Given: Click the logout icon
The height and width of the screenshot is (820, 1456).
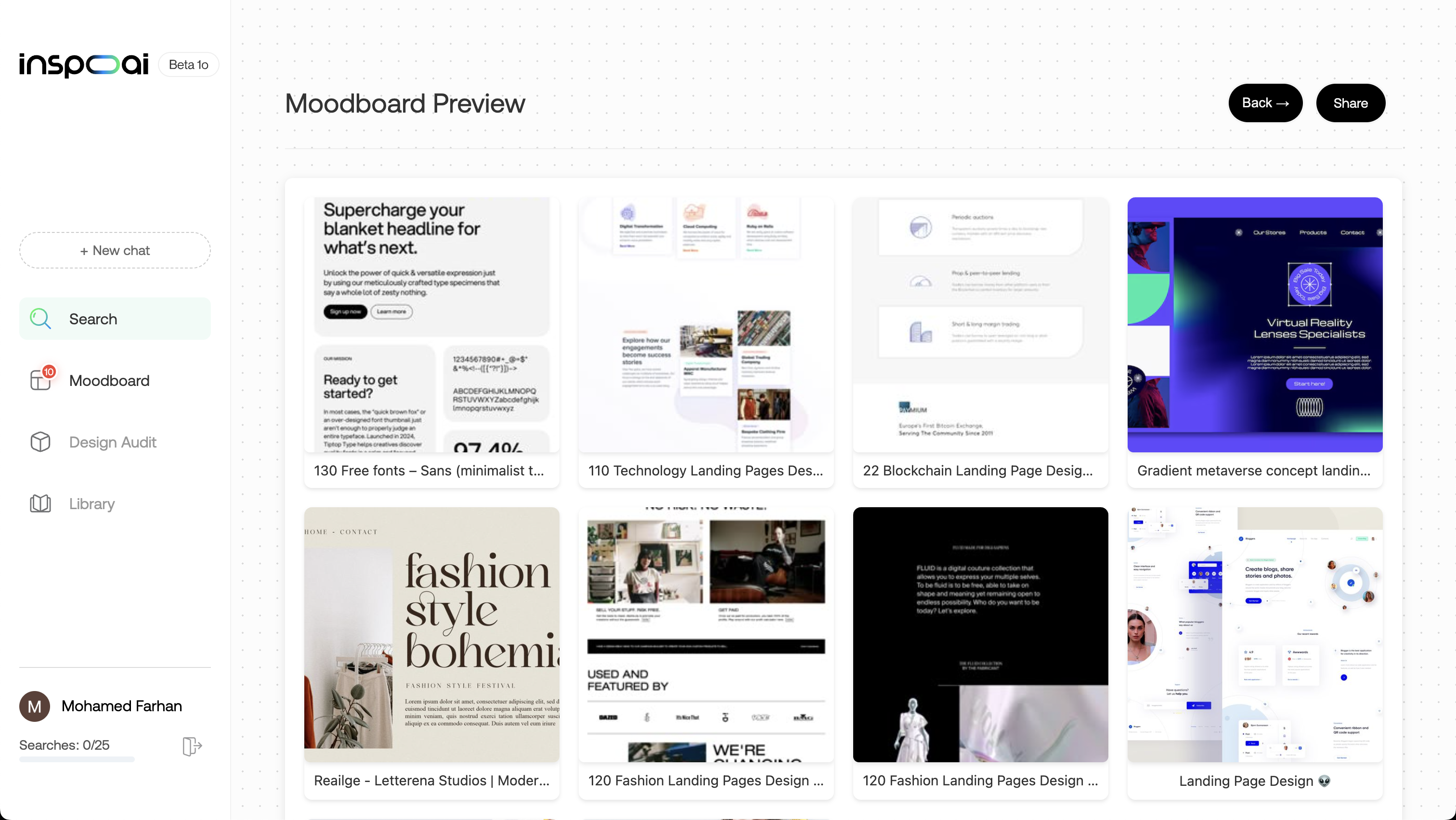Looking at the screenshot, I should tap(192, 746).
